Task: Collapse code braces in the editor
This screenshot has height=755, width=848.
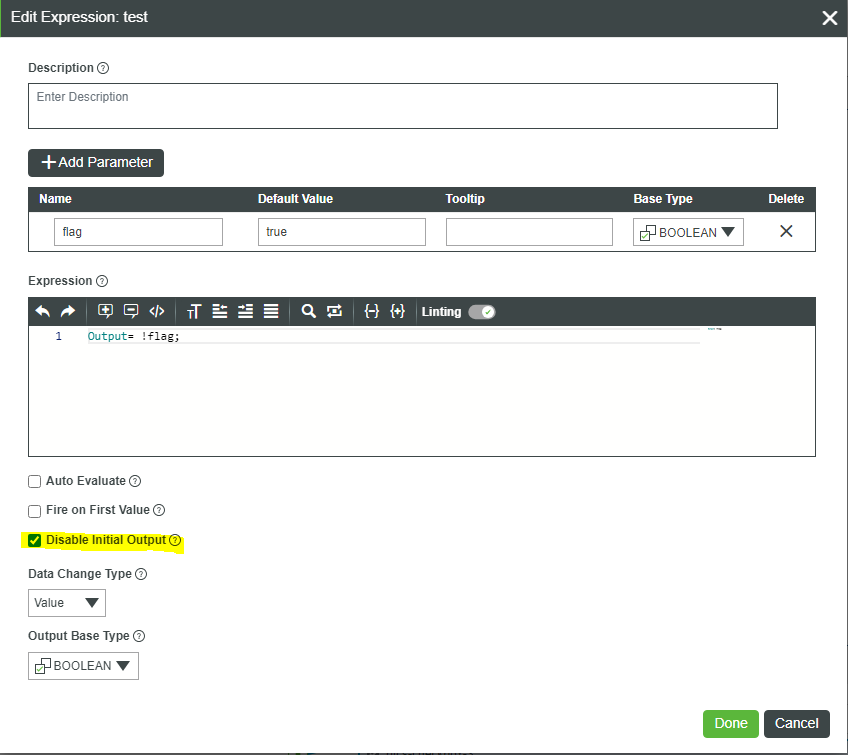Action: 372,311
